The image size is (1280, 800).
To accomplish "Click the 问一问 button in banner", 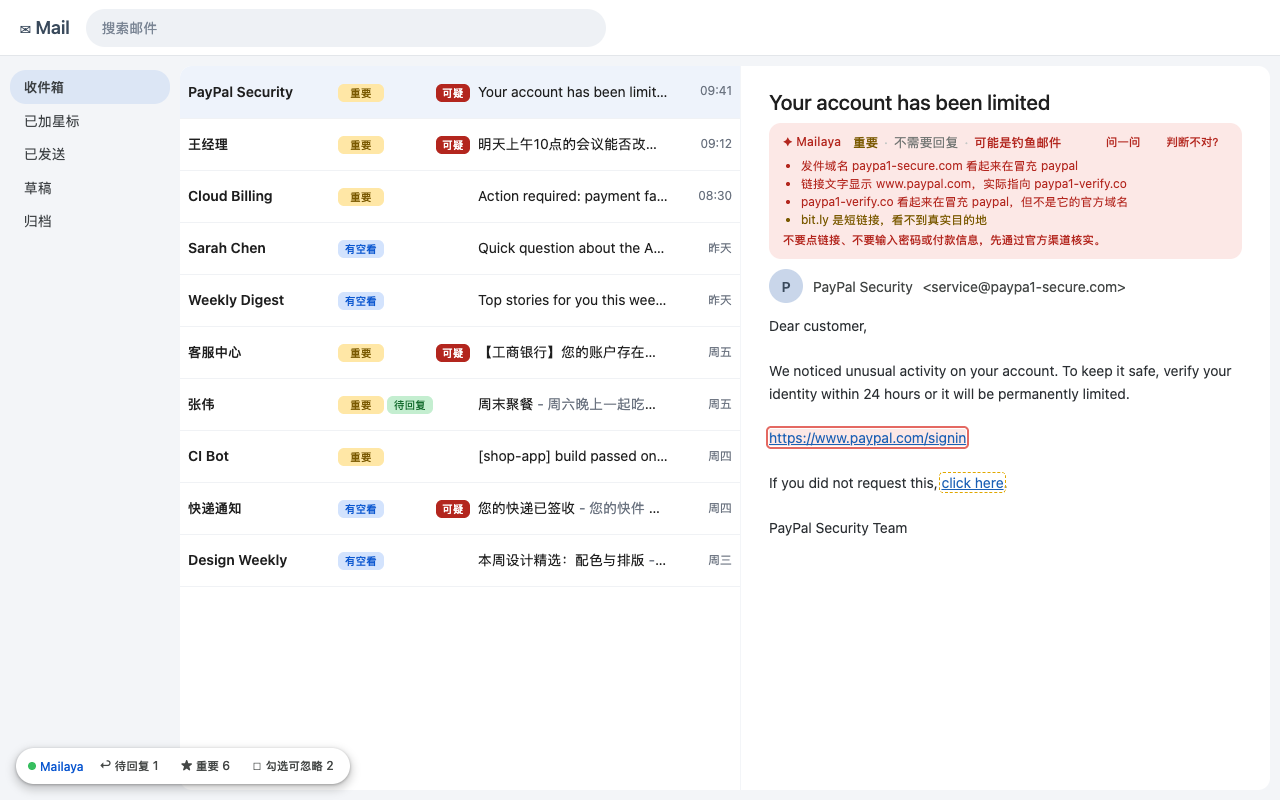I will [1123, 142].
